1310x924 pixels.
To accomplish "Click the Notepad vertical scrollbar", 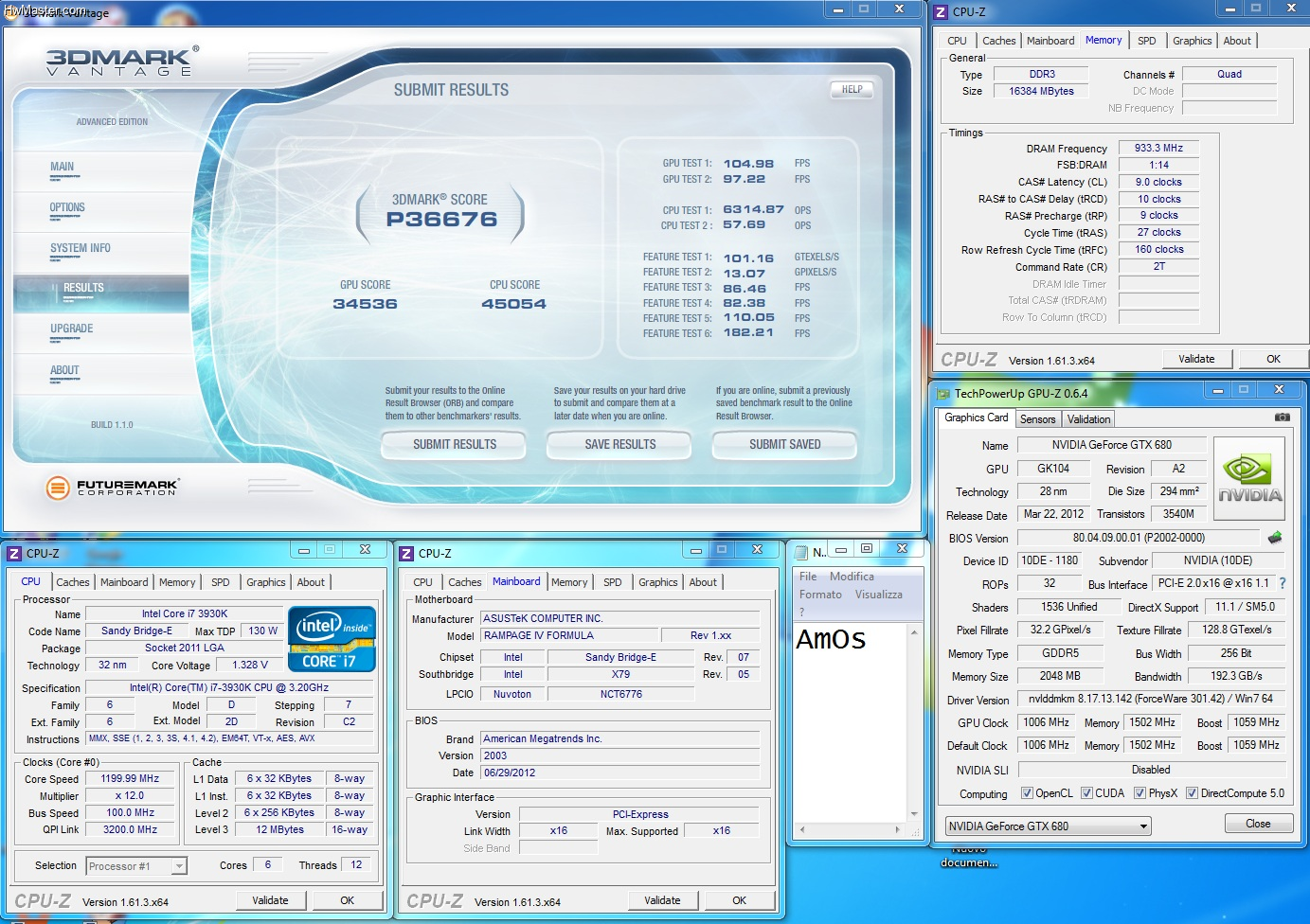I will point(914,722).
